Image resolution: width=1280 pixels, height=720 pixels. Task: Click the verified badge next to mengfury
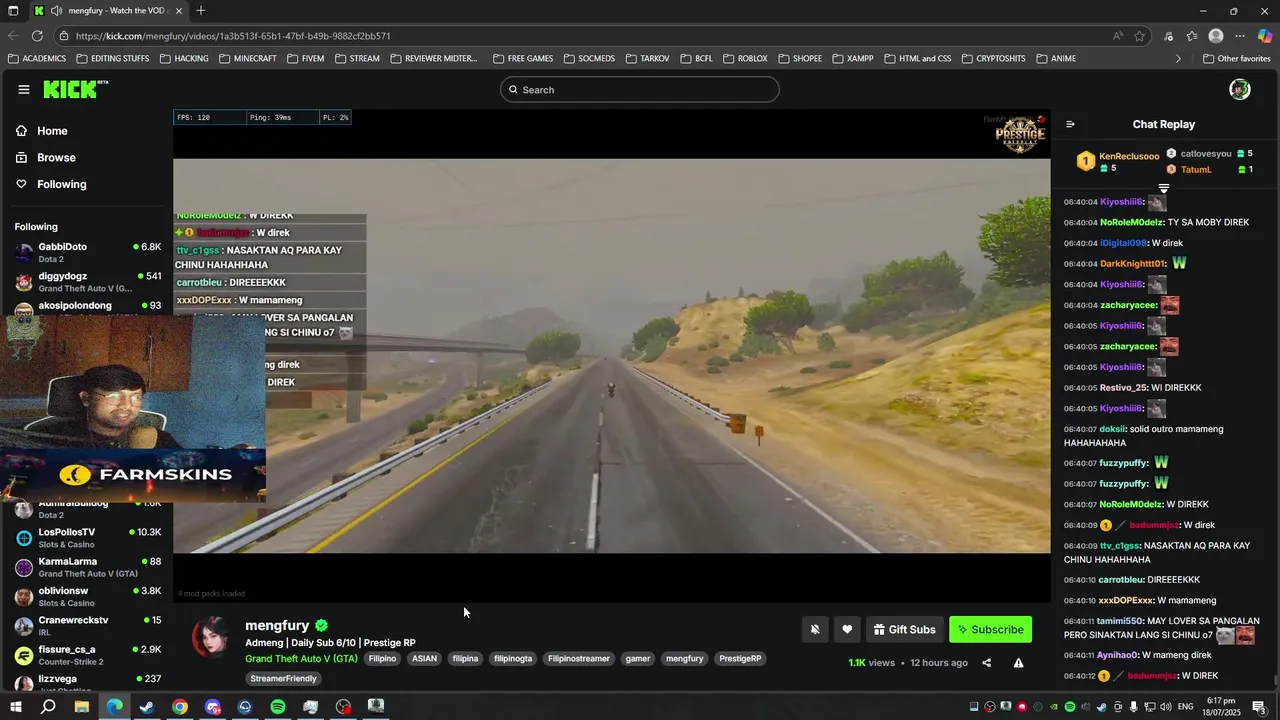coord(321,626)
